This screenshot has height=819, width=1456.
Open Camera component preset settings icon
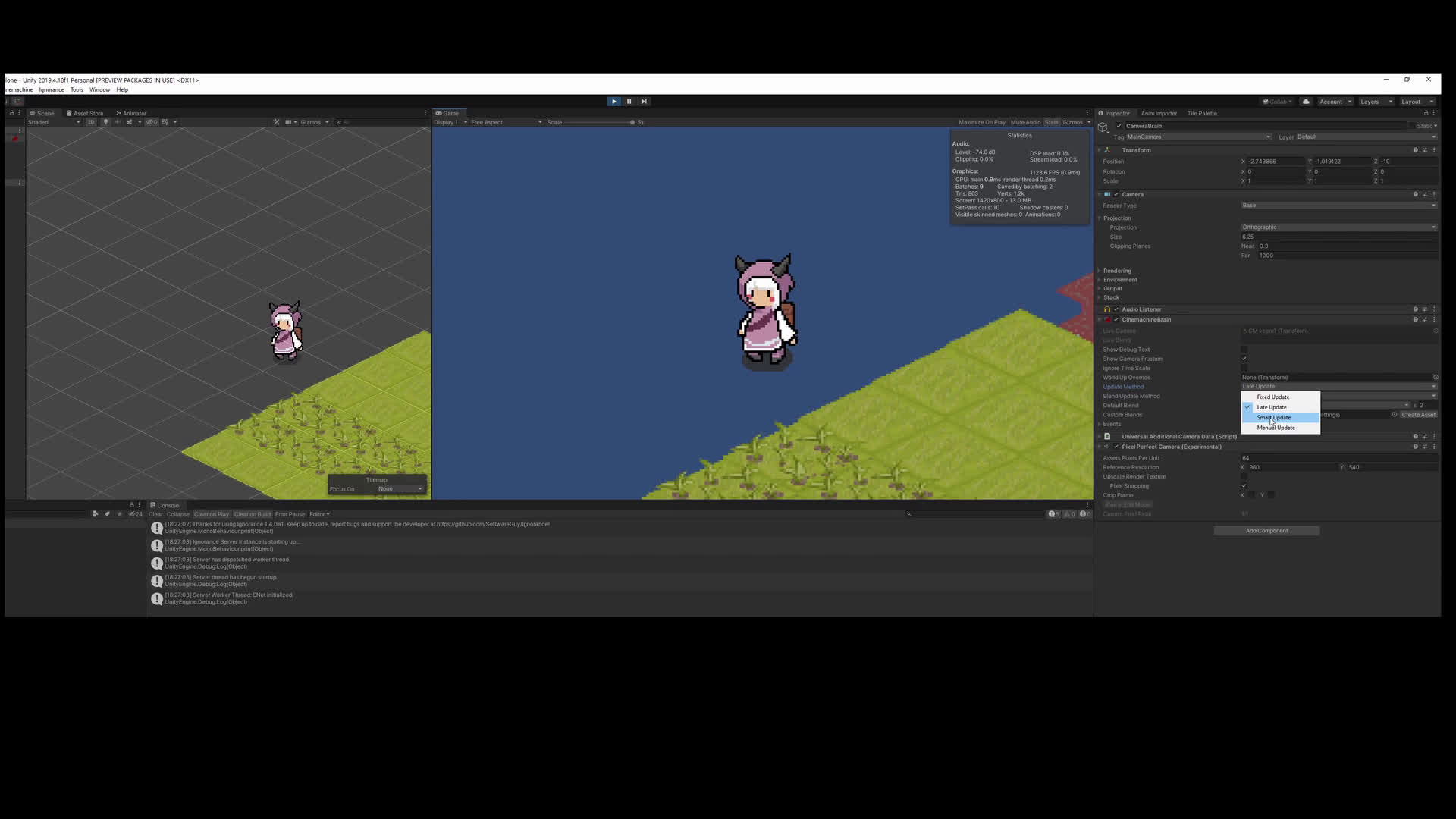click(1424, 194)
